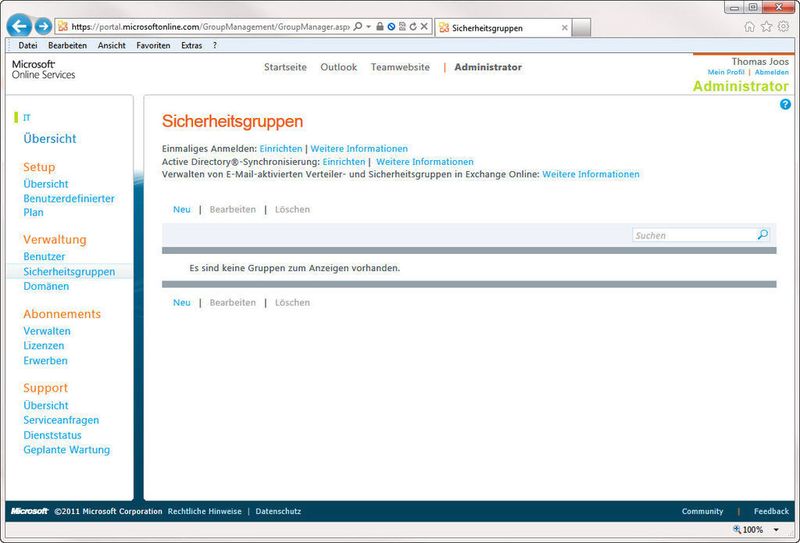Open the address bar autocomplete dropdown arrow

pos(368,27)
